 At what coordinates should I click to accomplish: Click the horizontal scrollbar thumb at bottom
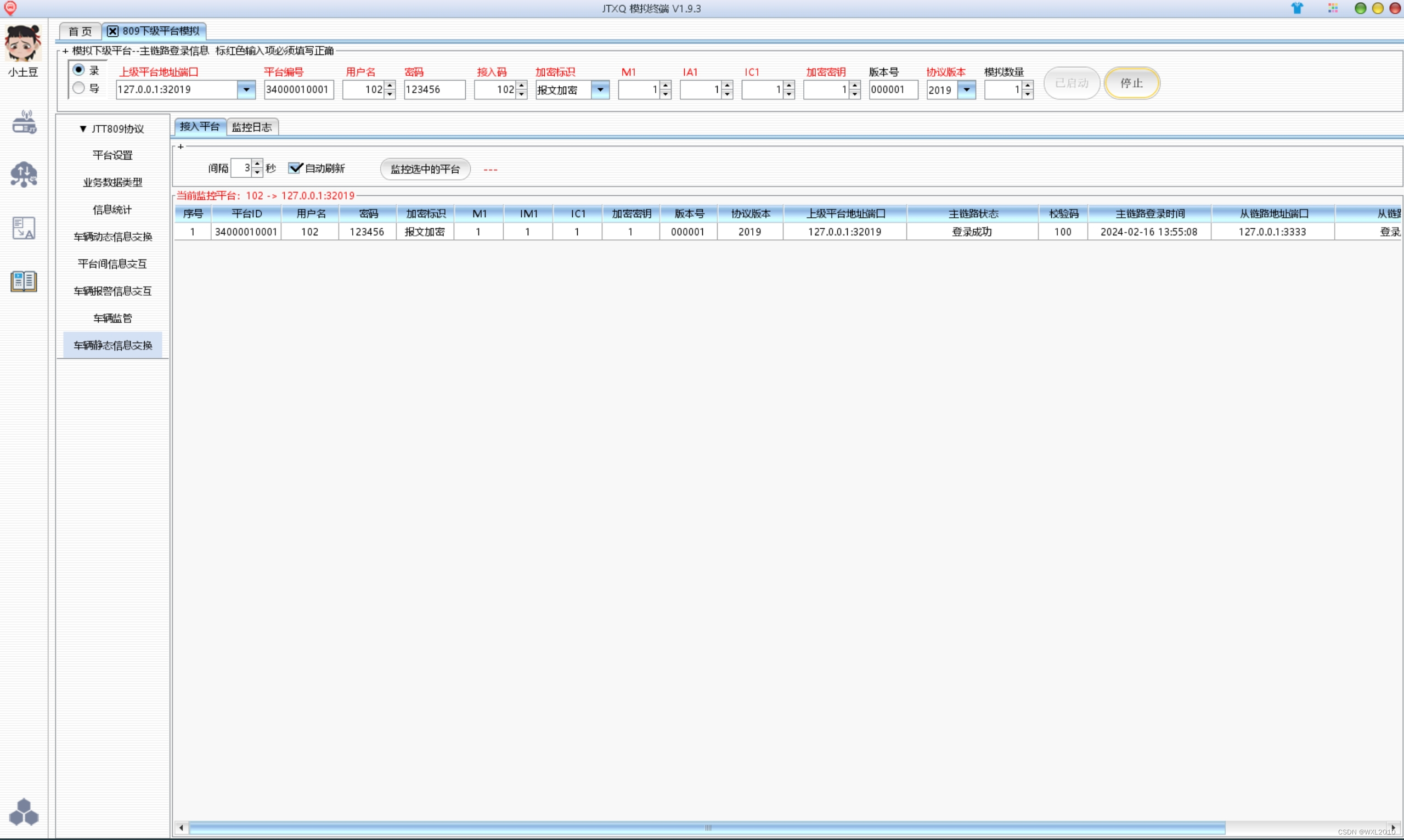point(707,828)
